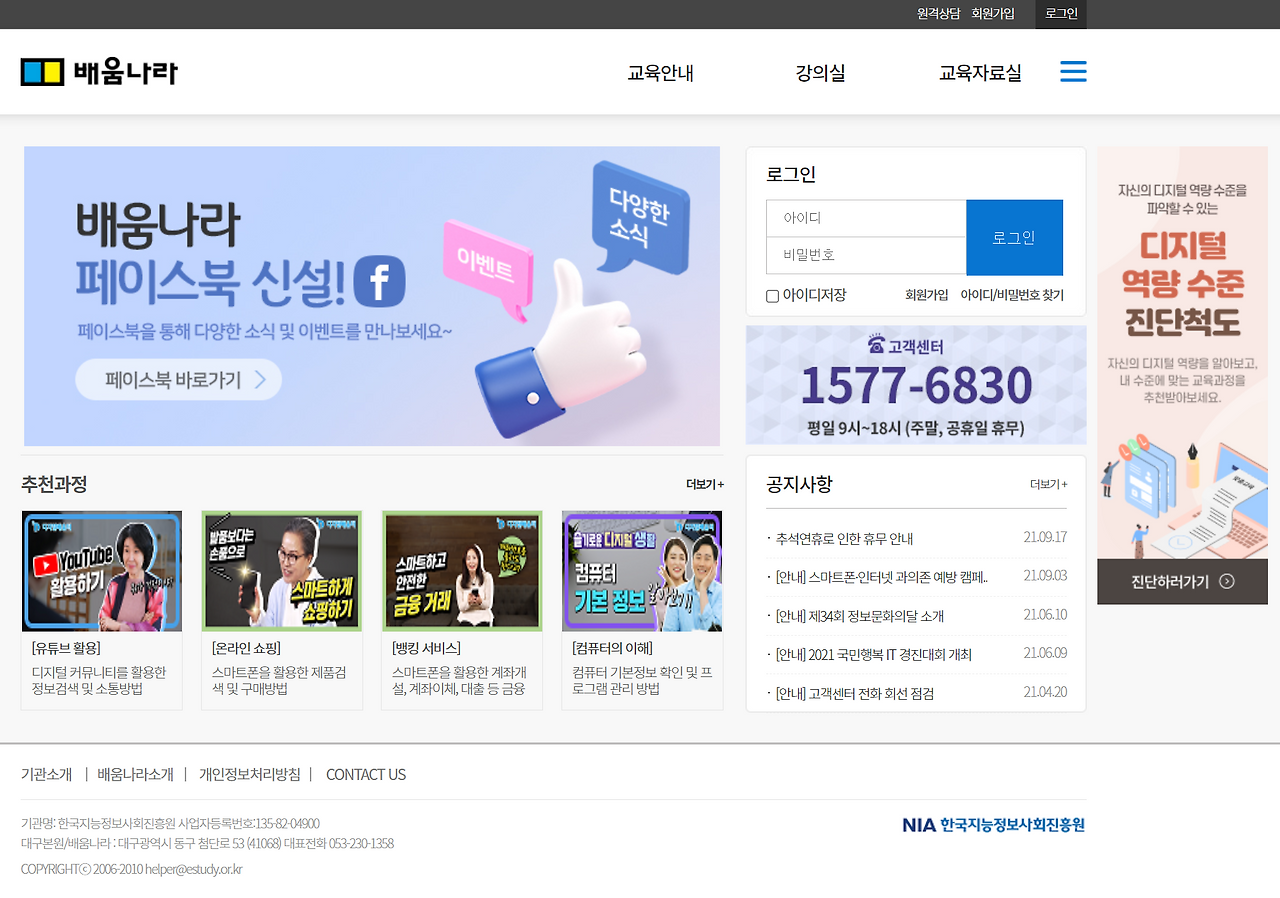Click the blue 로그인 button

(1014, 237)
